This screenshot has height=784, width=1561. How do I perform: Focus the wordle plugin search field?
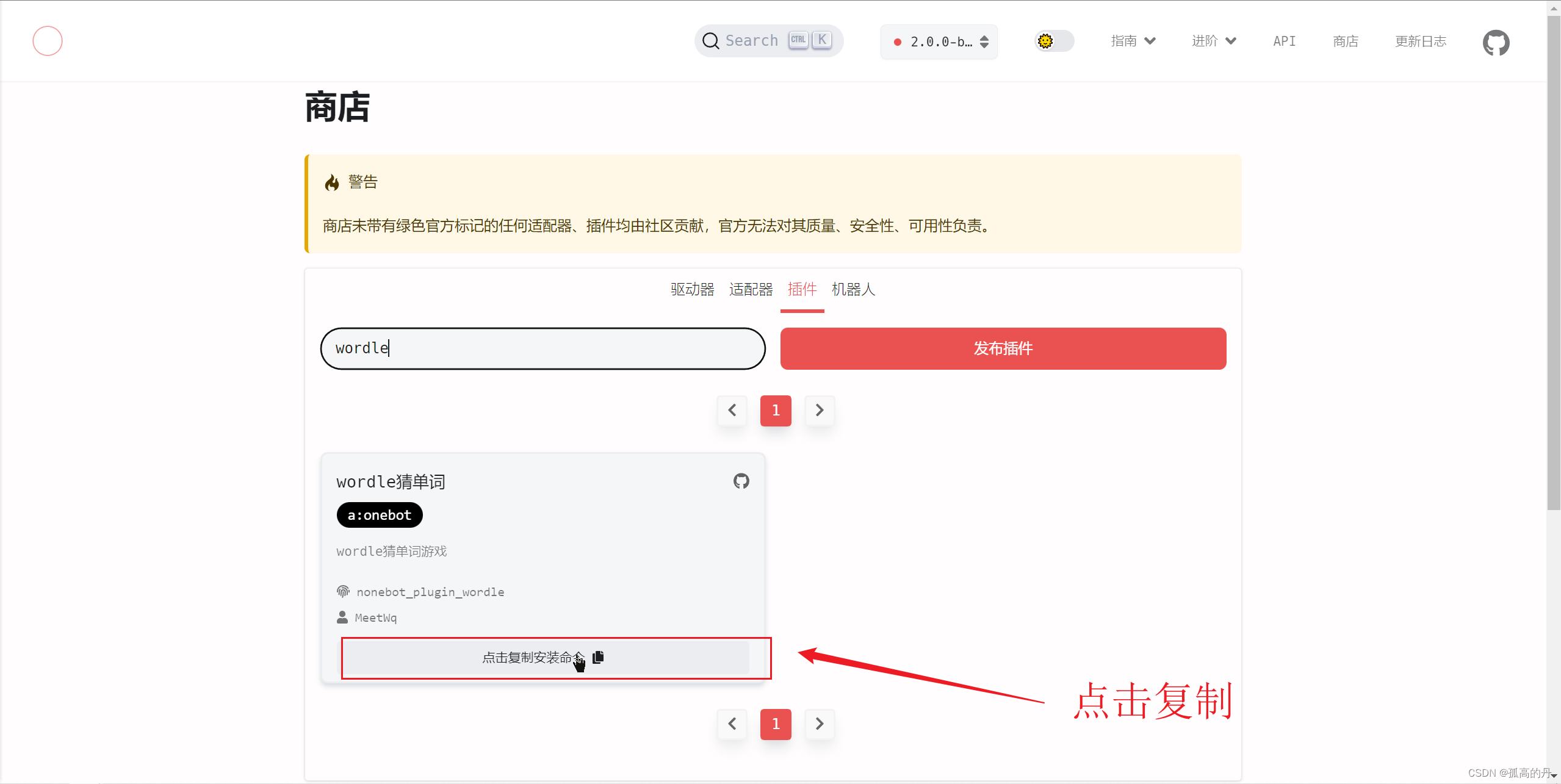pyautogui.click(x=543, y=348)
